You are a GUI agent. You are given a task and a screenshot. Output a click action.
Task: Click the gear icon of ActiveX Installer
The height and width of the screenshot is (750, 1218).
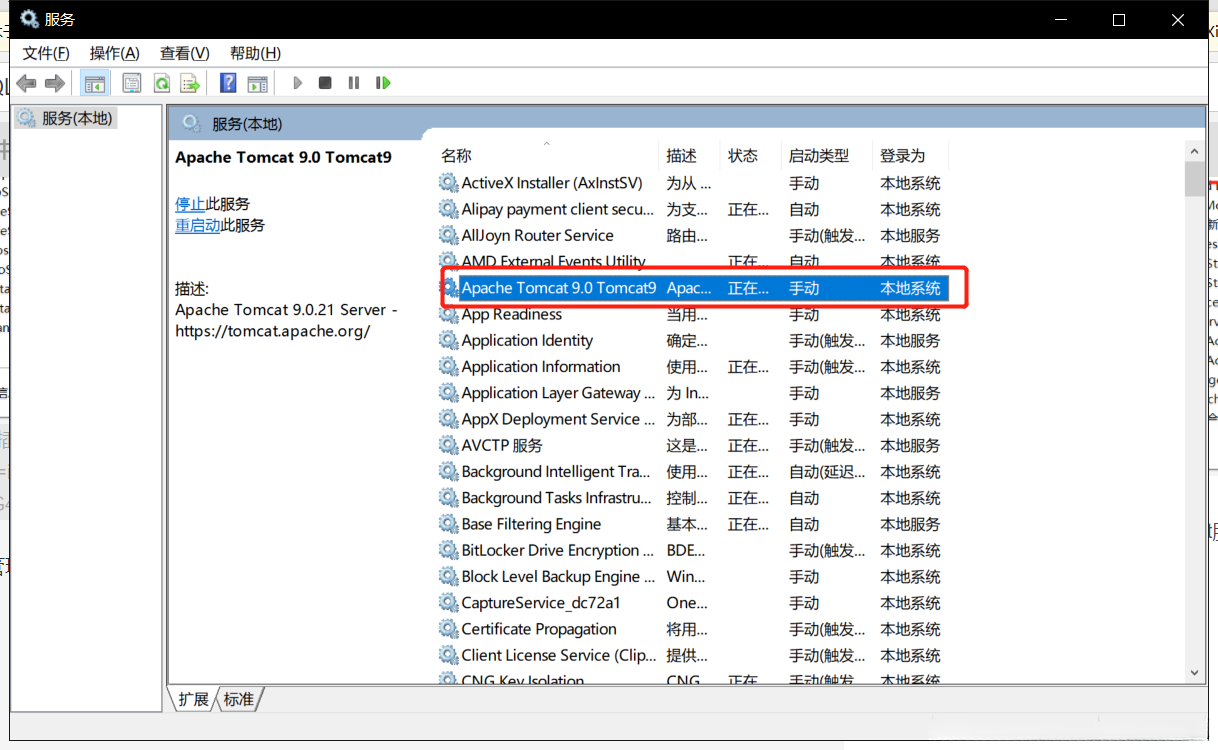point(449,183)
